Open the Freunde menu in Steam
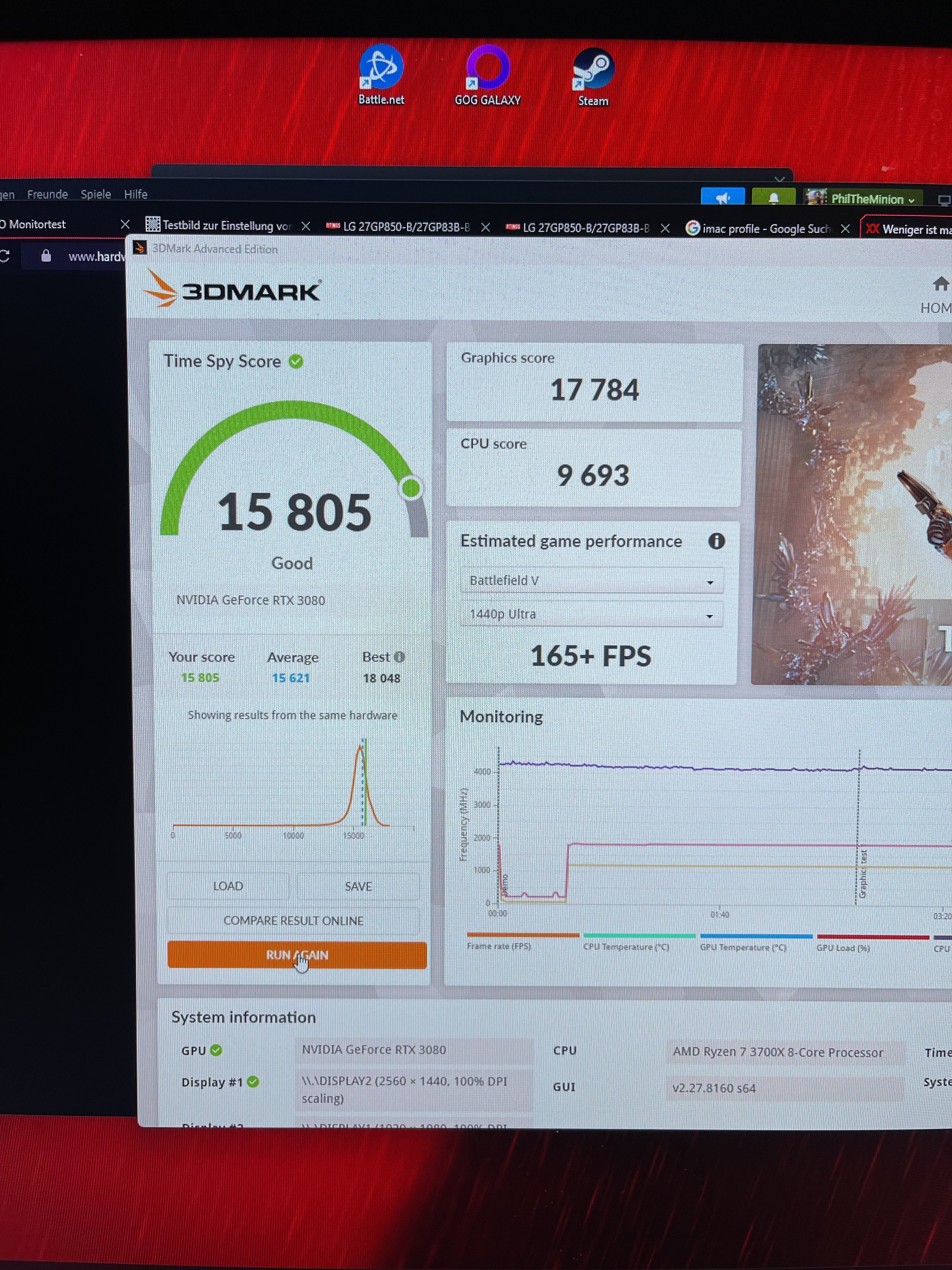The width and height of the screenshot is (952, 1270). coord(47,194)
